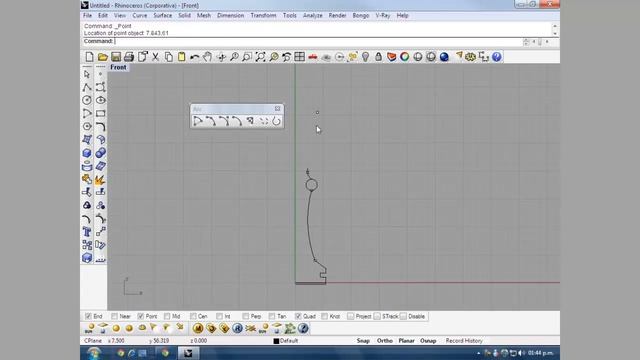The image size is (640, 360).
Task: Uncheck the End osnap checkbox
Action: (x=88, y=316)
